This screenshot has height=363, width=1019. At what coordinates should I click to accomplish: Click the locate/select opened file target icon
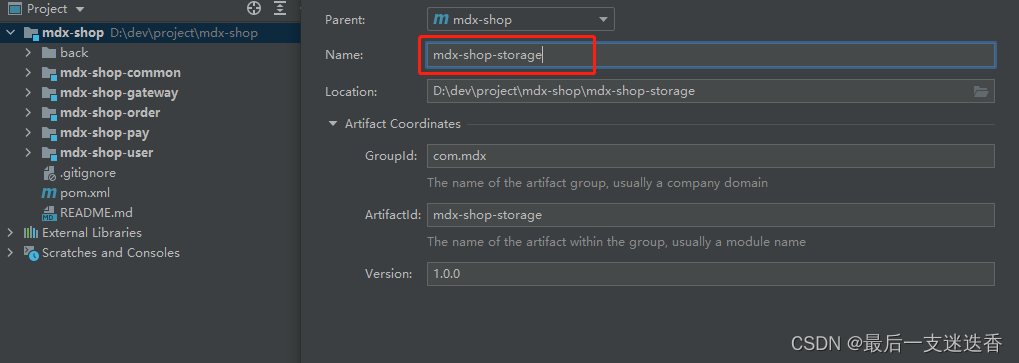coord(254,8)
